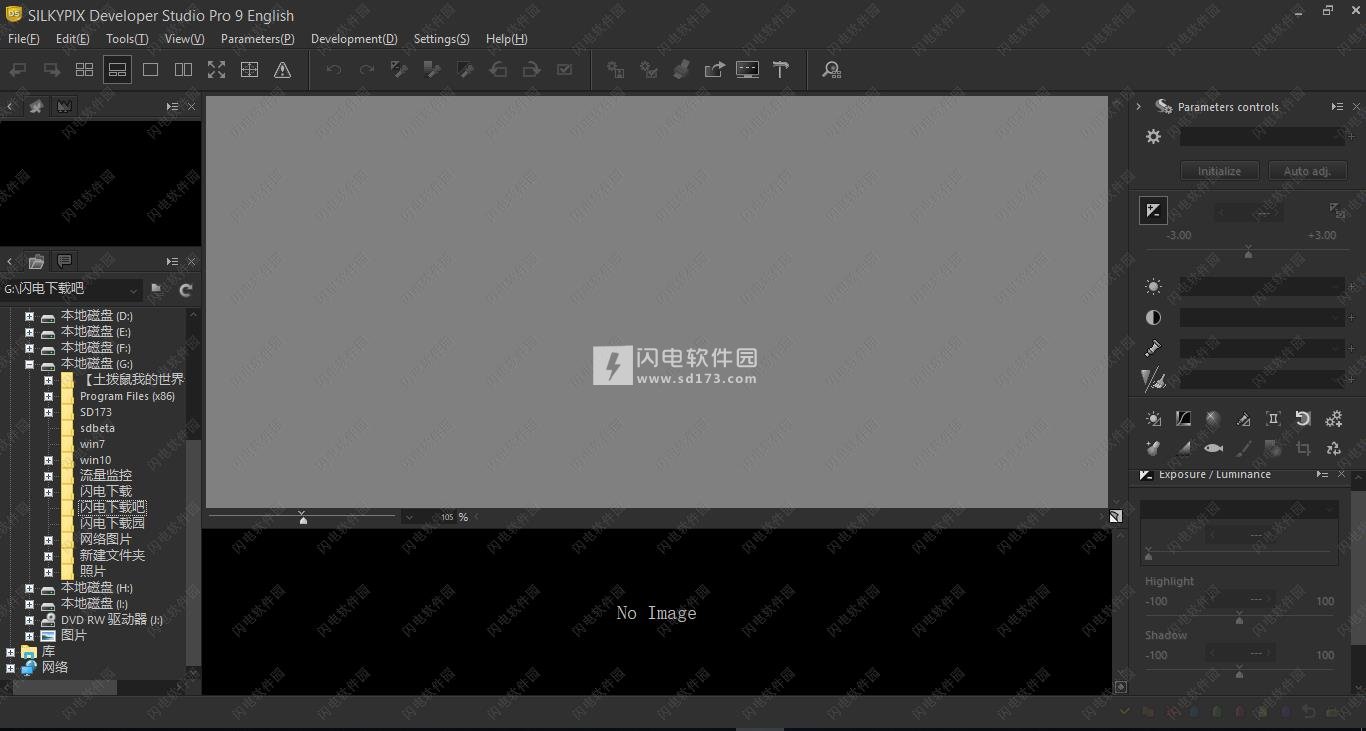Image resolution: width=1366 pixels, height=731 pixels.
Task: Click the next image arrow icon
Action: click(51, 70)
